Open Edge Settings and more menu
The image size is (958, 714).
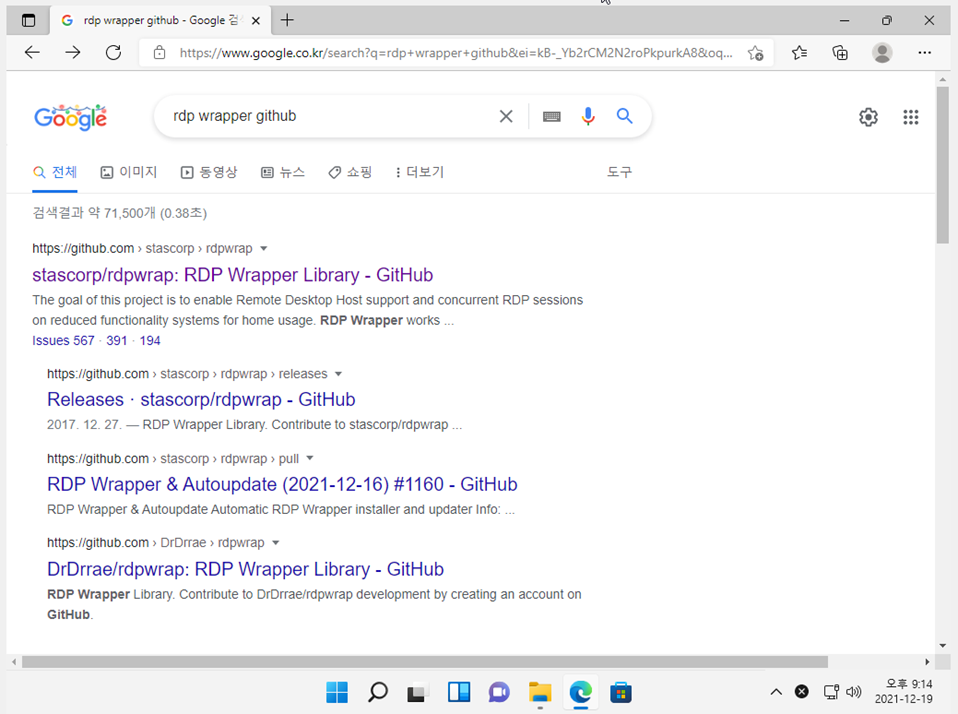pyautogui.click(x=924, y=53)
